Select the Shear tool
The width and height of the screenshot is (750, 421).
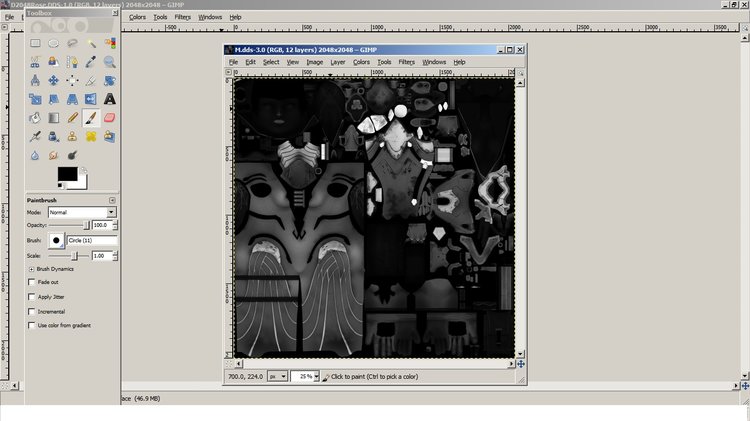(x=54, y=99)
